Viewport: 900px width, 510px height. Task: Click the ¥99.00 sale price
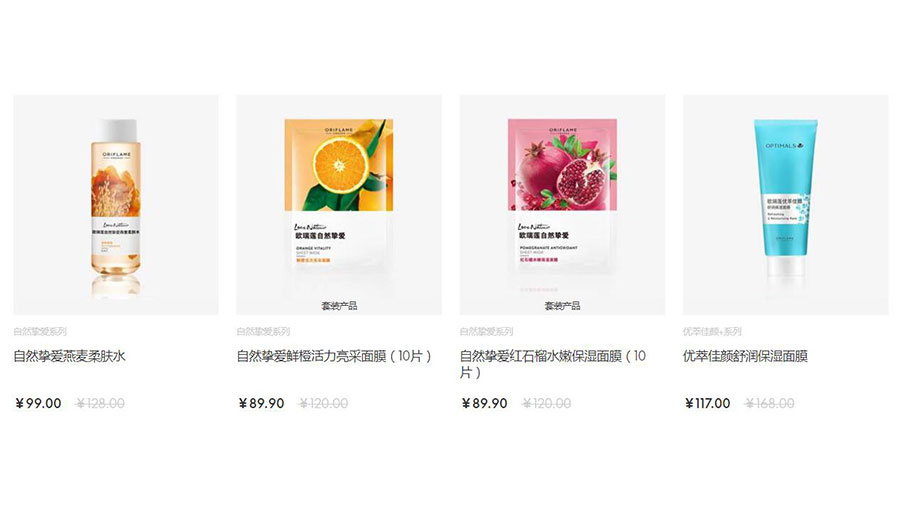point(38,403)
